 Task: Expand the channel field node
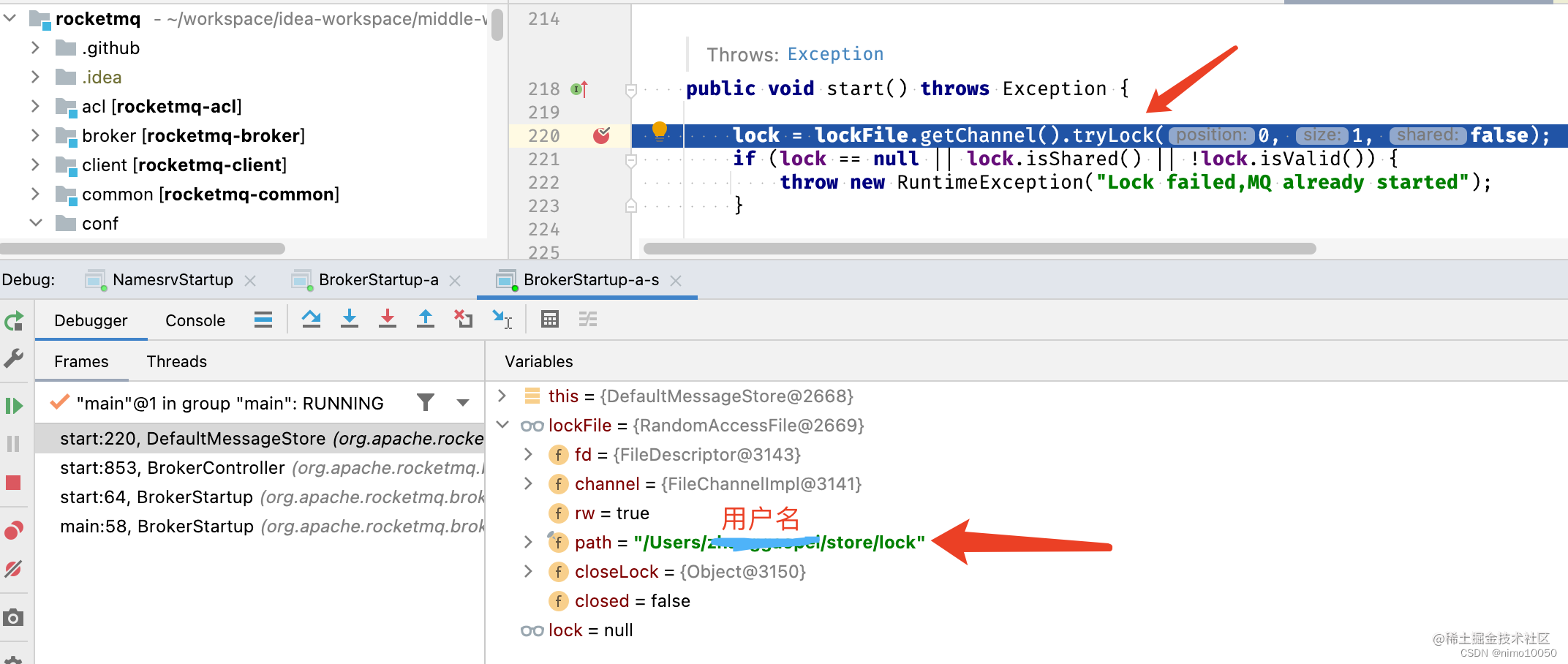[528, 483]
